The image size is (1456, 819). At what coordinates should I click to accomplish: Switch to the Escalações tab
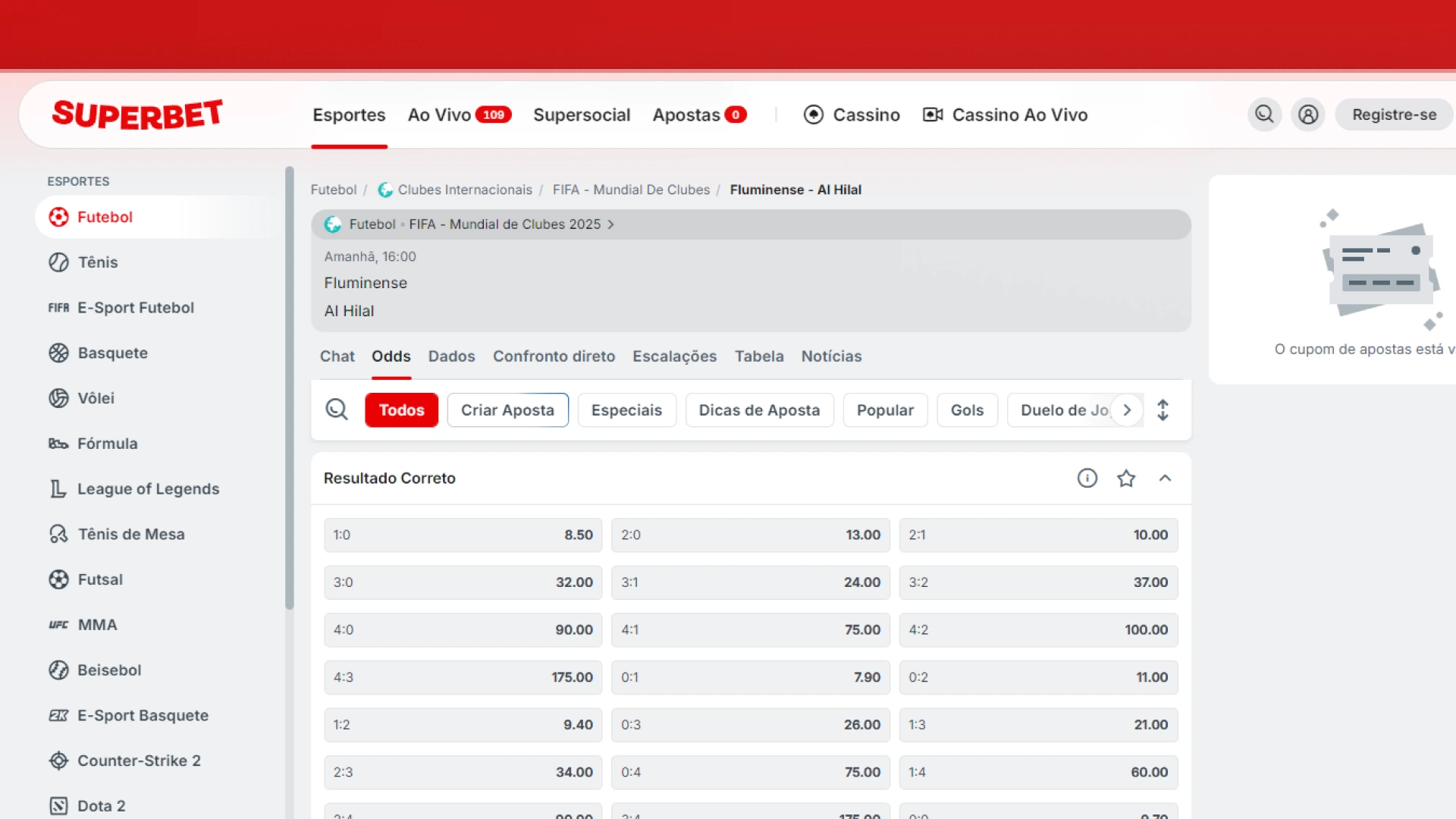[x=675, y=356]
